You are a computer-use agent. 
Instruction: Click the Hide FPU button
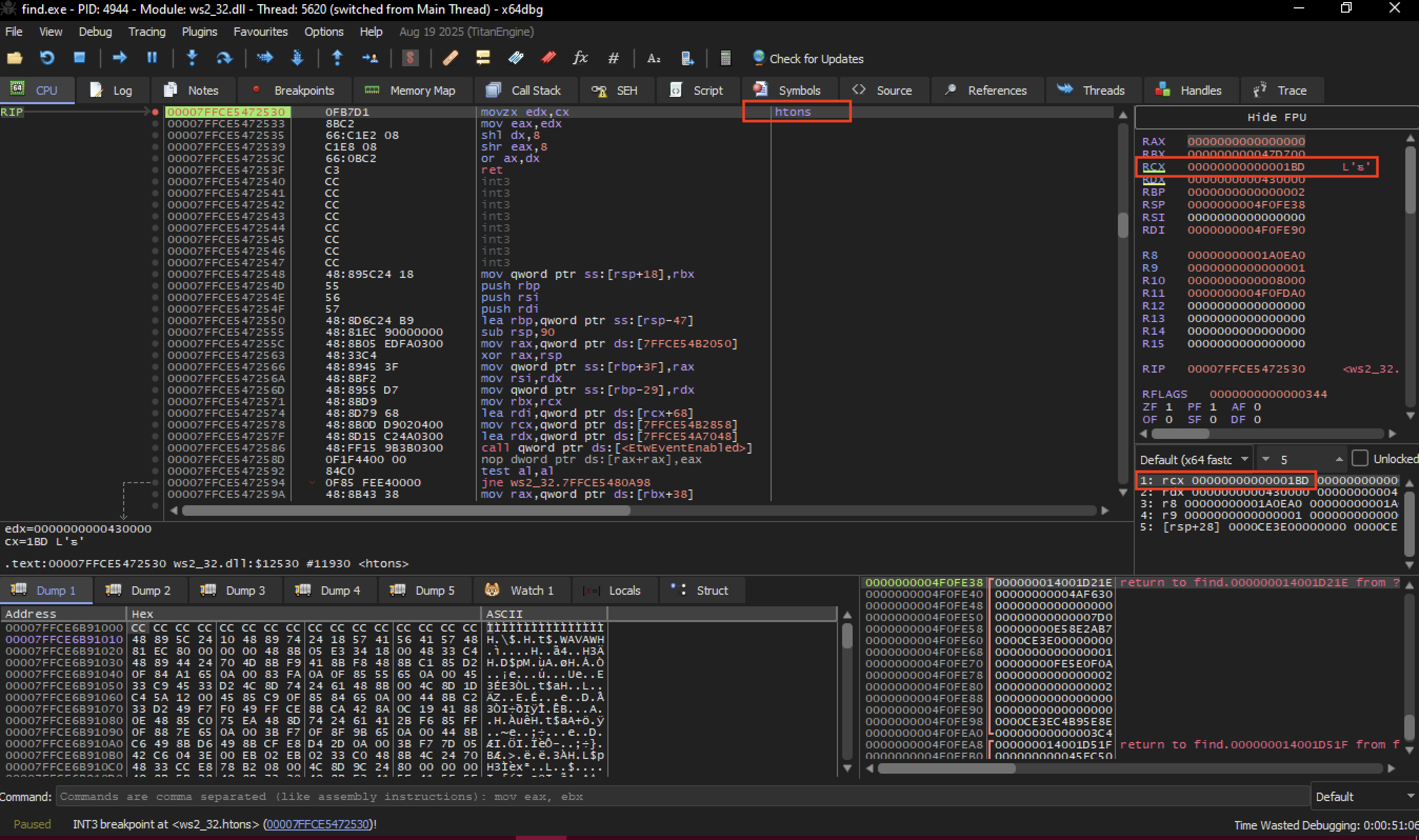[1276, 117]
